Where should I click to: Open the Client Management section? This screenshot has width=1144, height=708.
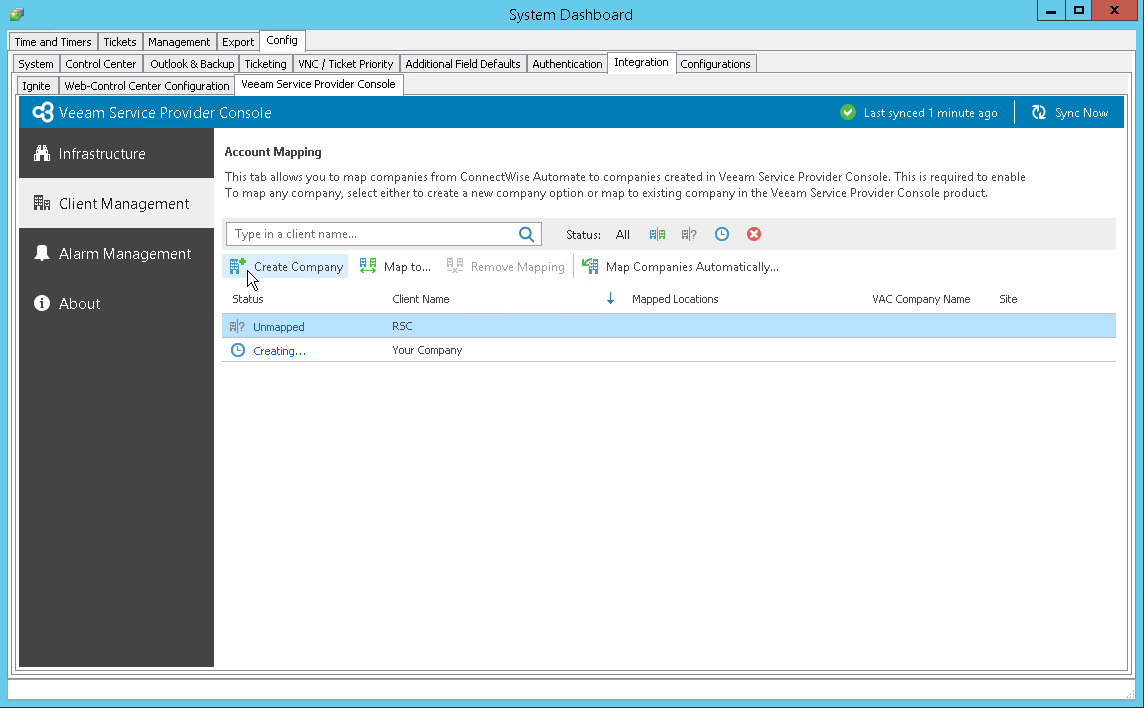coord(117,204)
